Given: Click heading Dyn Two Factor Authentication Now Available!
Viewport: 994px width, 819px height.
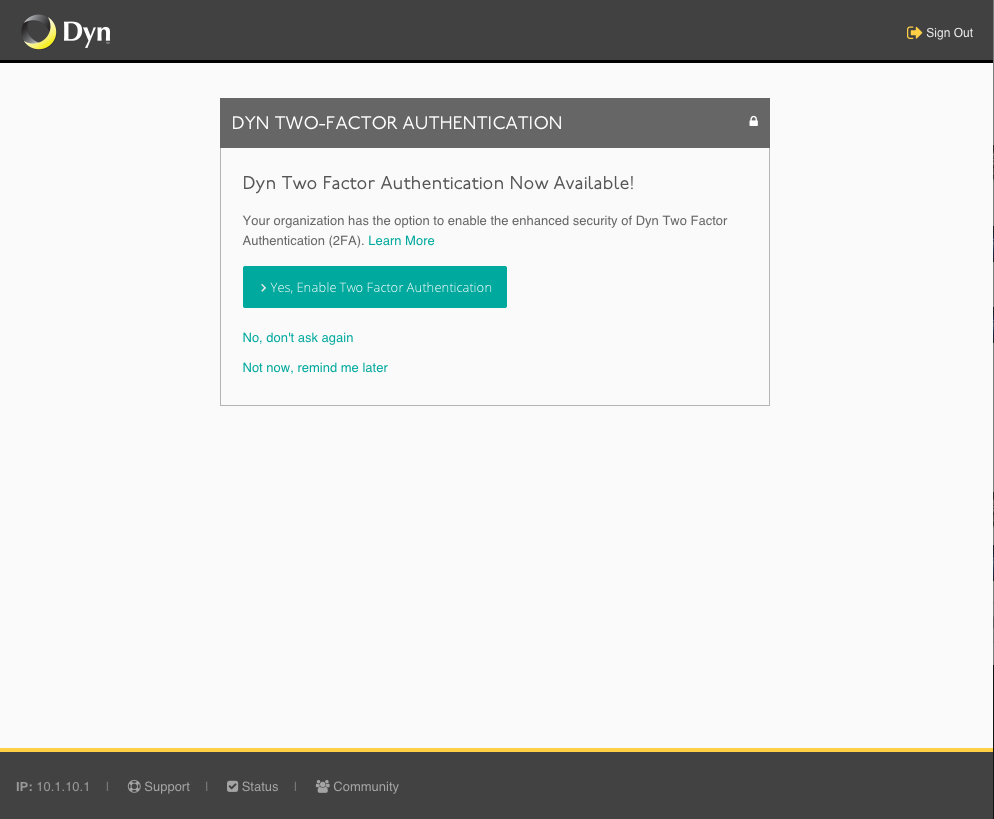Looking at the screenshot, I should tap(438, 183).
